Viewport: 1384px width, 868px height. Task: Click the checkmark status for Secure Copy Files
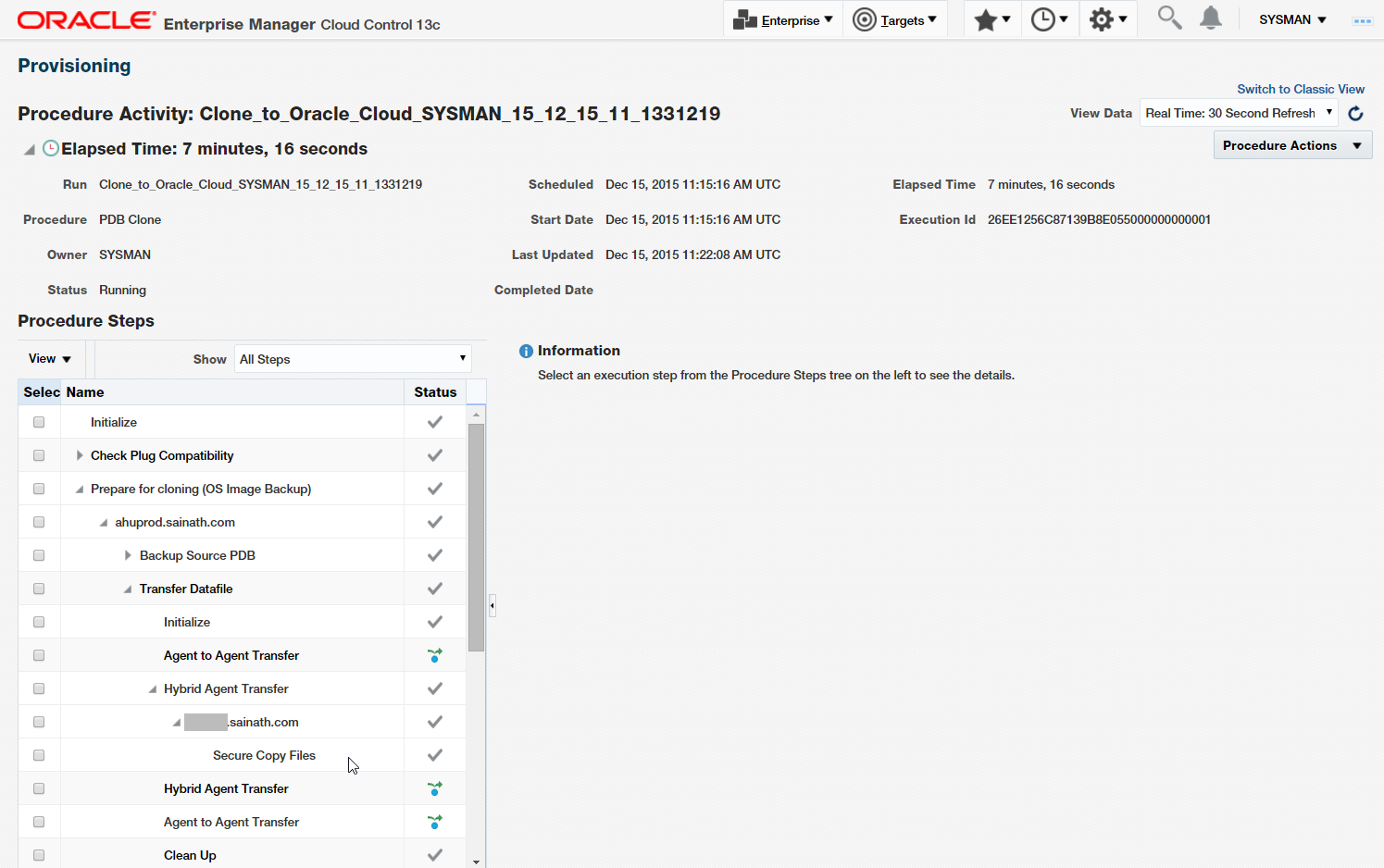point(434,755)
